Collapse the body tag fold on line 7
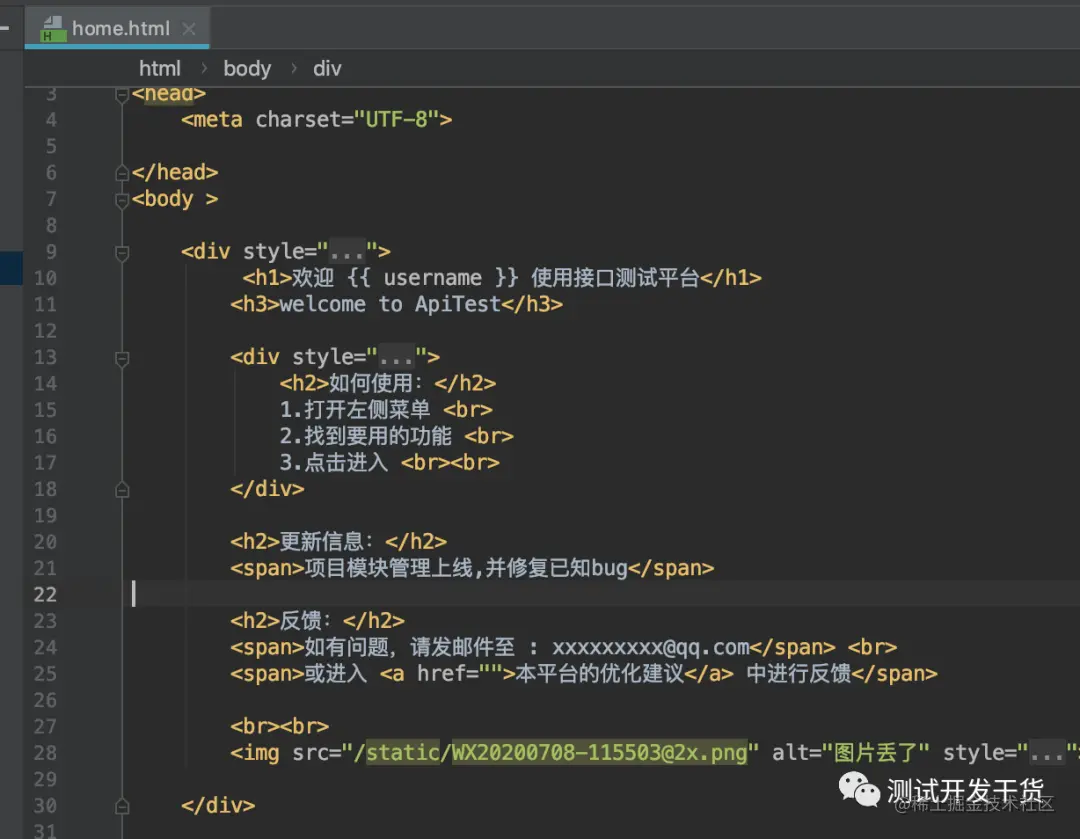This screenshot has height=839, width=1080. [122, 200]
